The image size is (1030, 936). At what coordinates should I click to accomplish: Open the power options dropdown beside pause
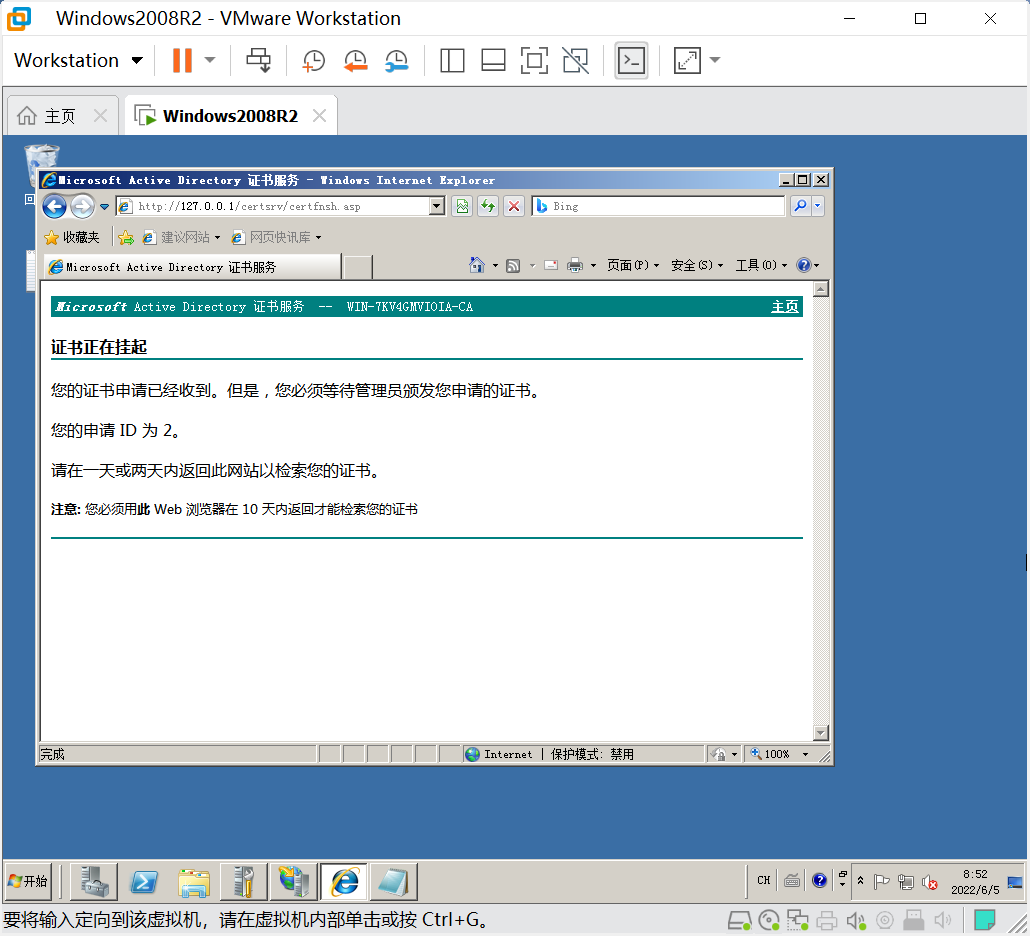pos(210,60)
